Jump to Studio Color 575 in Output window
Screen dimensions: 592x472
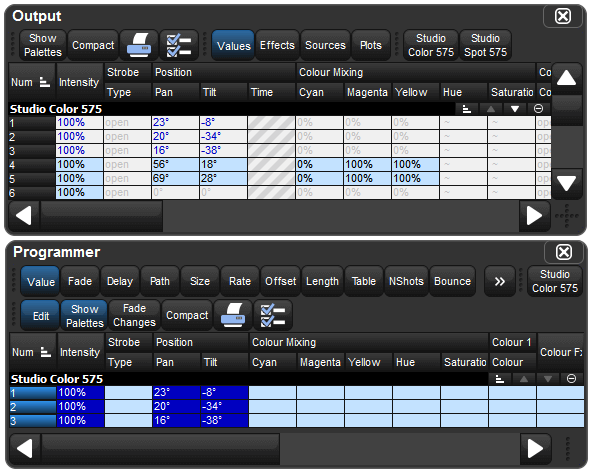431,45
